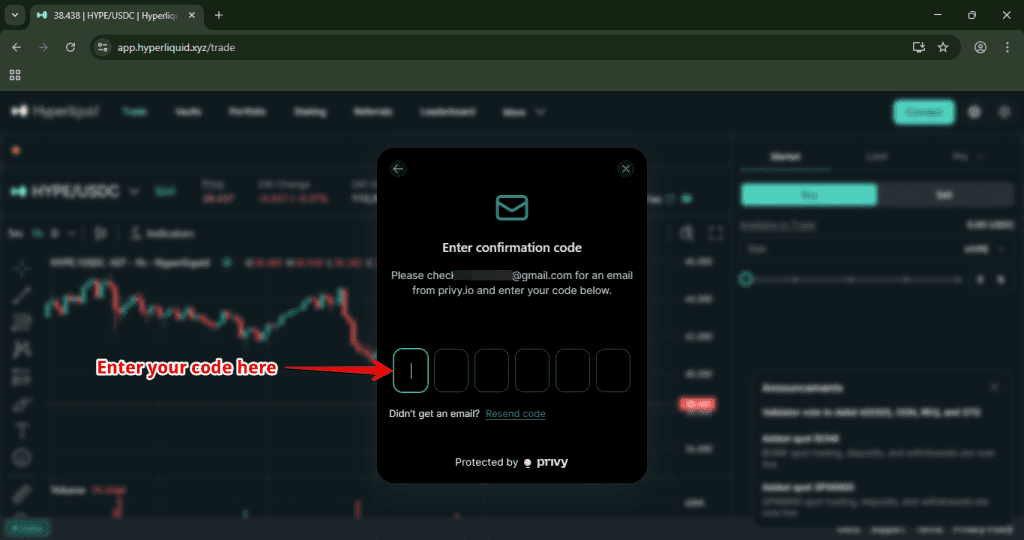Open the More dropdown in navigation

[x=525, y=112]
